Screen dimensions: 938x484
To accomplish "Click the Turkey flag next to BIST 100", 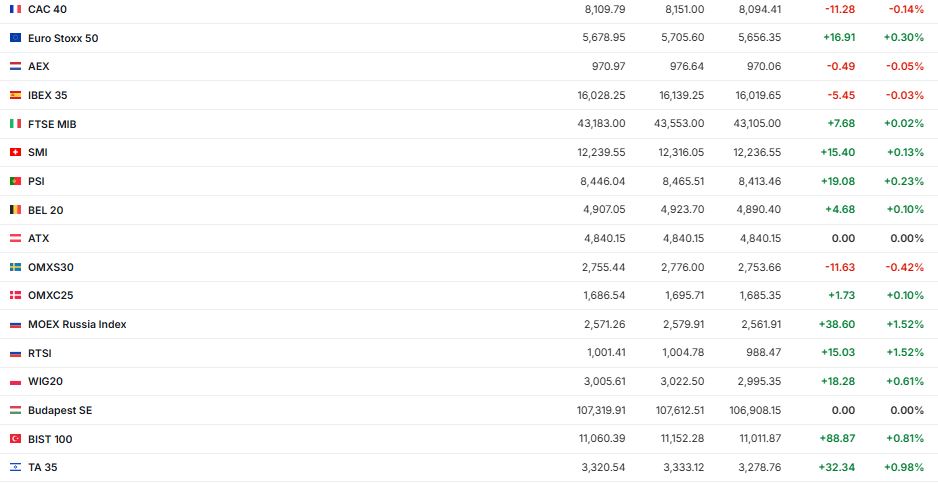I will coord(15,439).
